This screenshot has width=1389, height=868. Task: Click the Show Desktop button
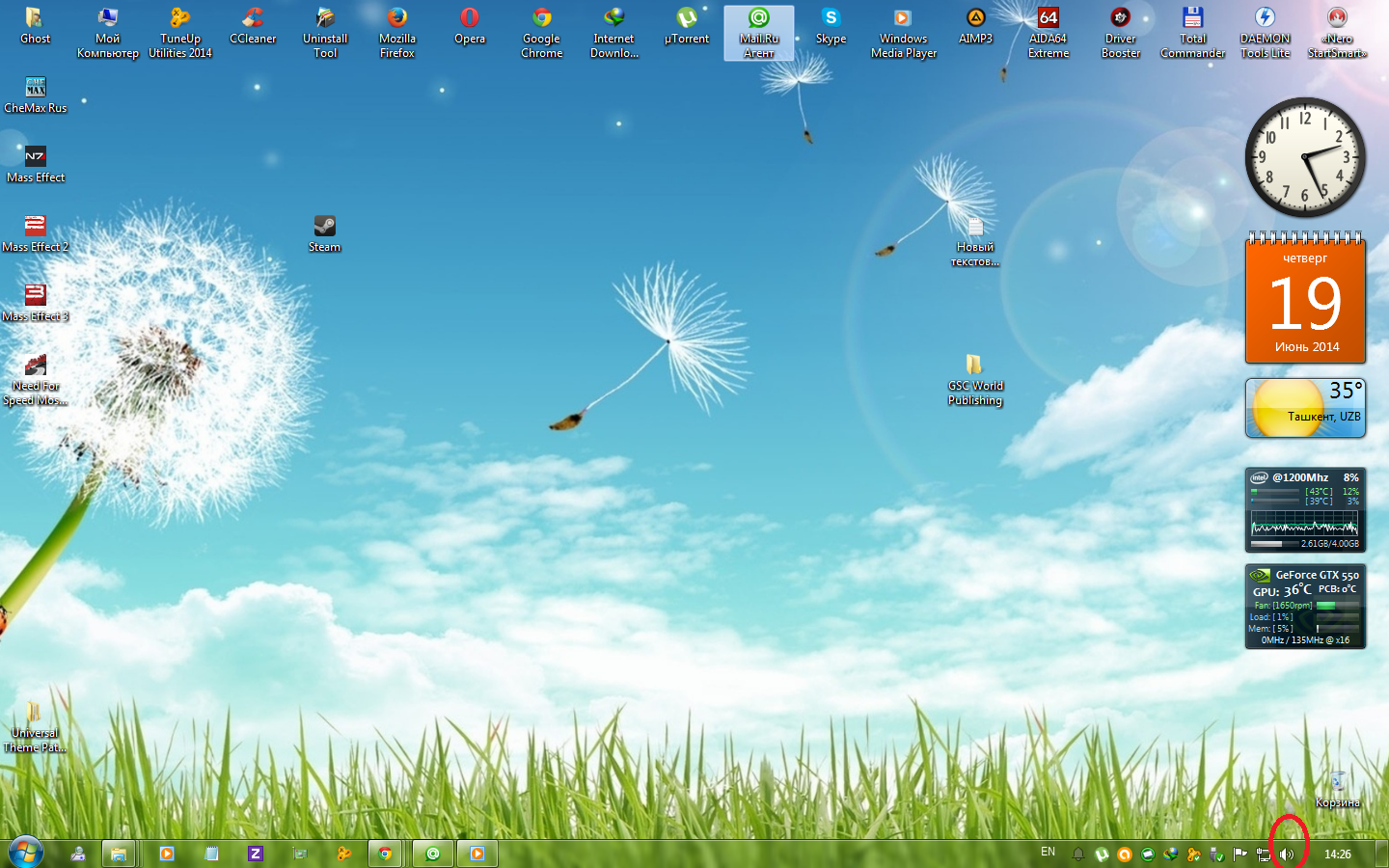pyautogui.click(x=1381, y=854)
